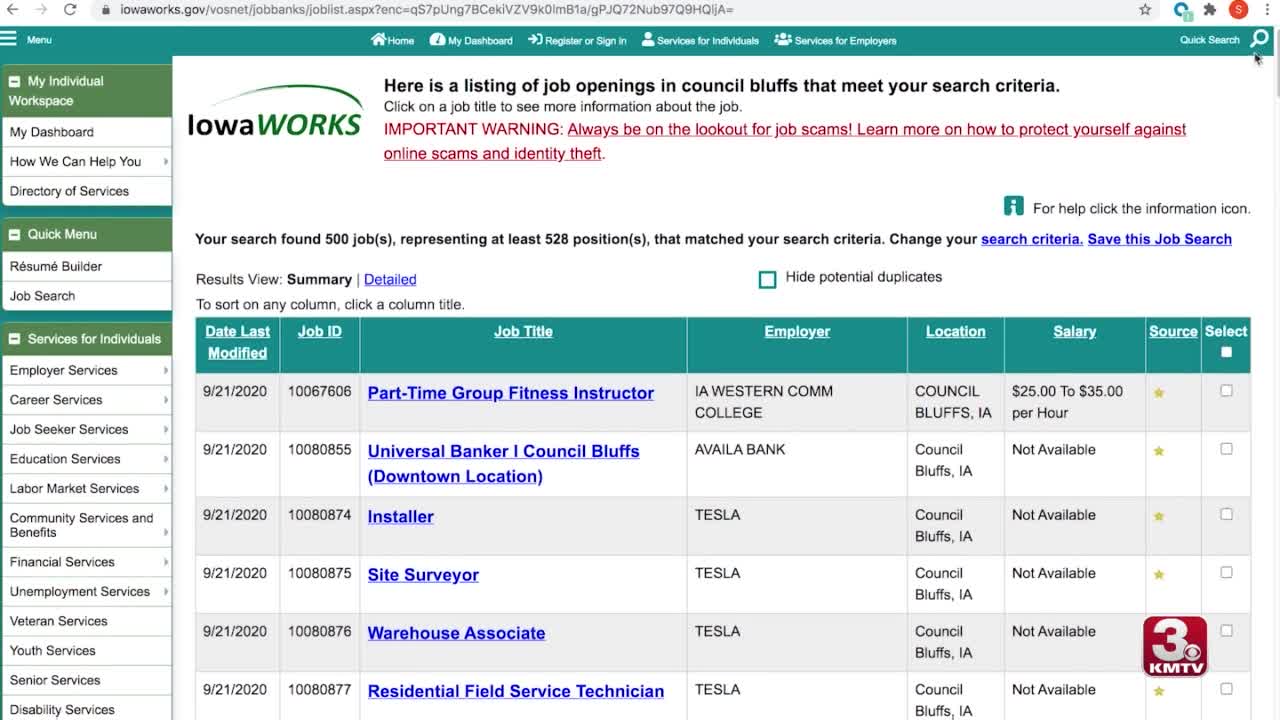Select checkbox for Part-Time Group Fitness Instructor
1280x720 pixels.
(x=1226, y=391)
